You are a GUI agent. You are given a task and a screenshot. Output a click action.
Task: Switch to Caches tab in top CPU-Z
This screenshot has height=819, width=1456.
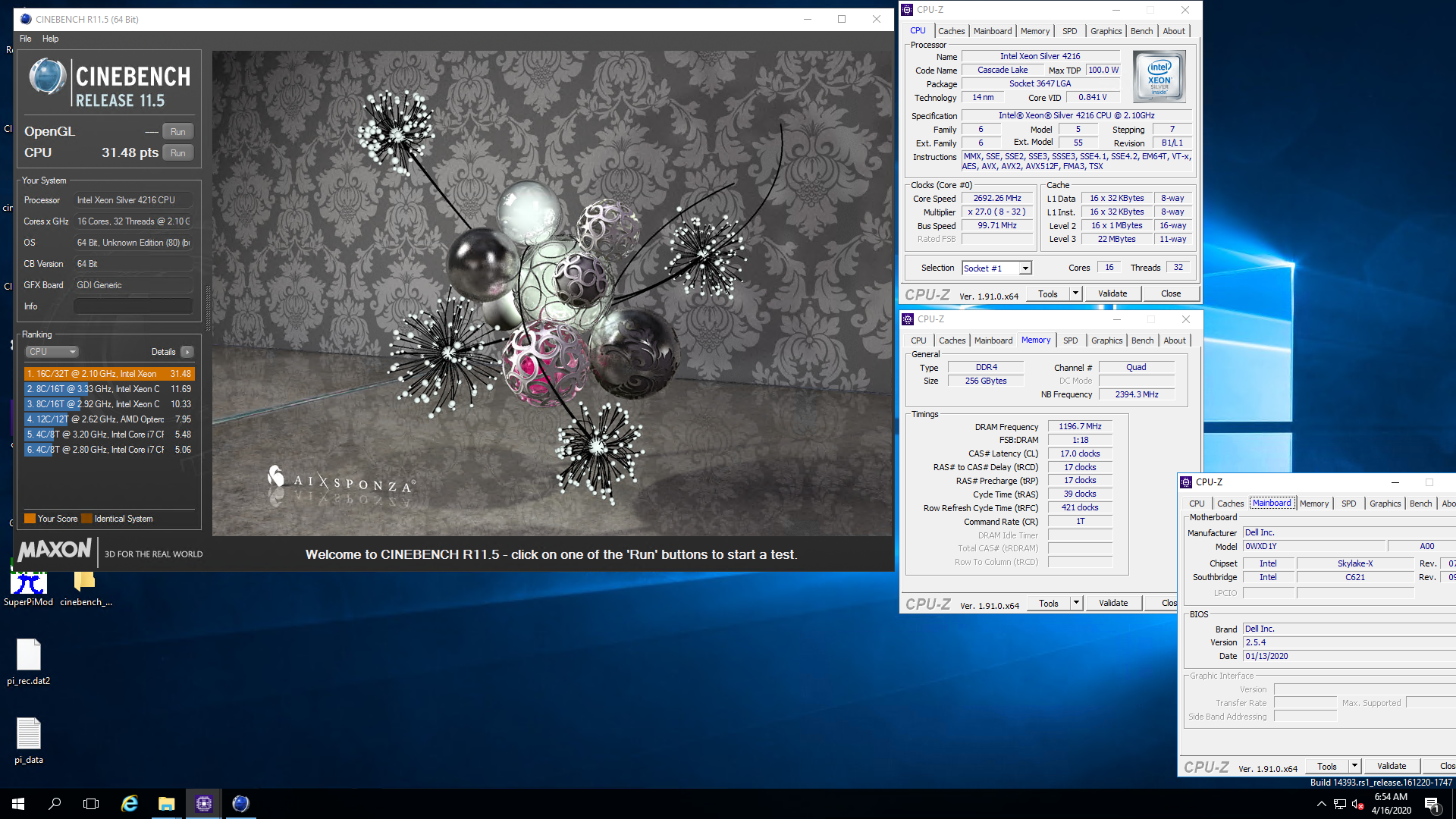pos(951,31)
